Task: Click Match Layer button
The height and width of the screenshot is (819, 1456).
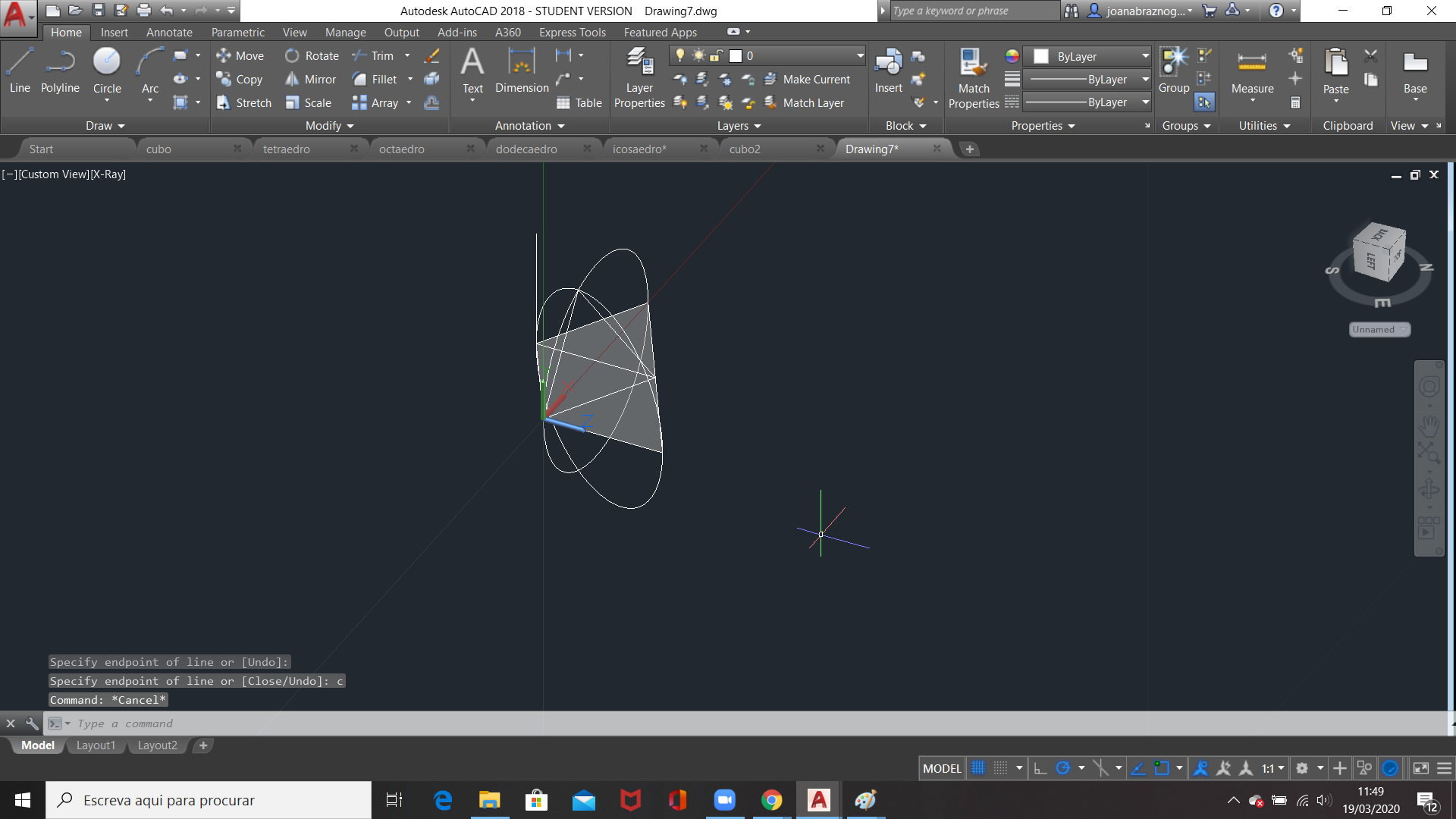Action: coord(804,102)
